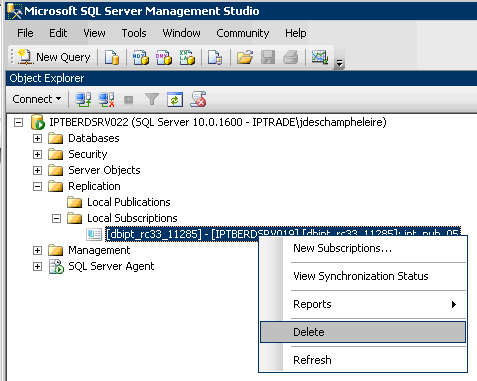Screen dimensions: 477x381
Task: Select Local Subscriptions folder
Action: tap(132, 218)
